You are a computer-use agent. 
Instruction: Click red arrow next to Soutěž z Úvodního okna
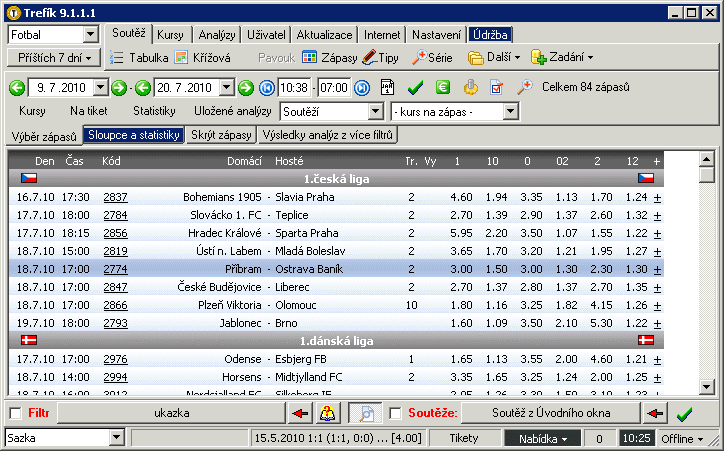655,413
